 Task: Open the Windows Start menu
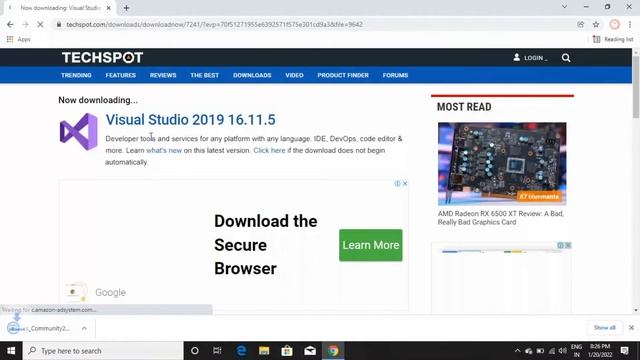[11, 351]
